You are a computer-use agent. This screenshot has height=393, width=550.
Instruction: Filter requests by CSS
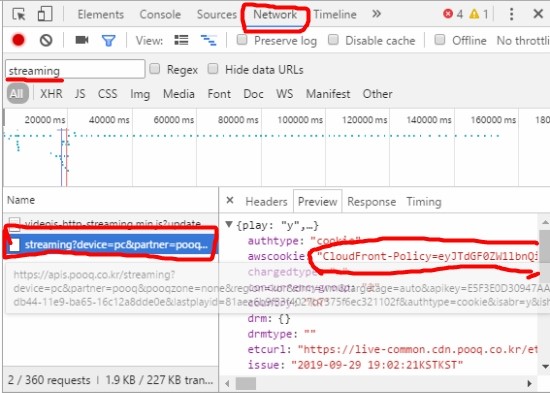[x=108, y=94]
